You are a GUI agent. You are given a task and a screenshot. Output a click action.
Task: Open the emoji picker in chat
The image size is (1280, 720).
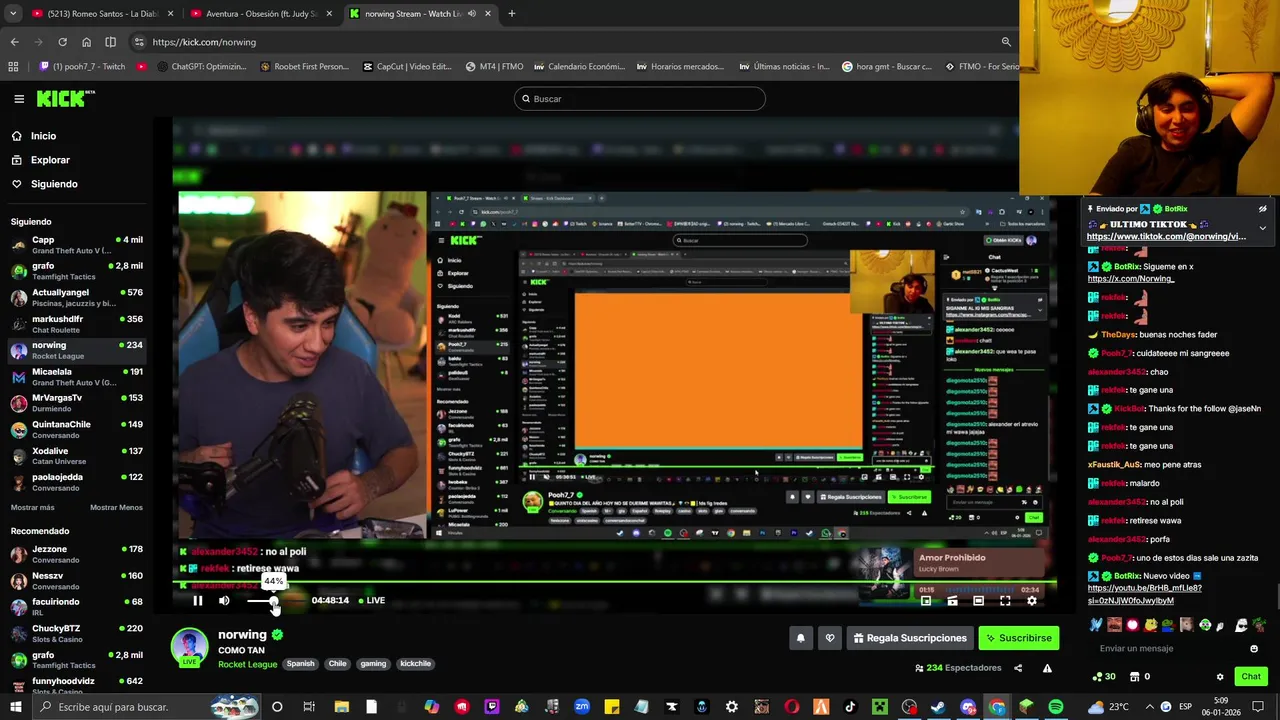1254,648
